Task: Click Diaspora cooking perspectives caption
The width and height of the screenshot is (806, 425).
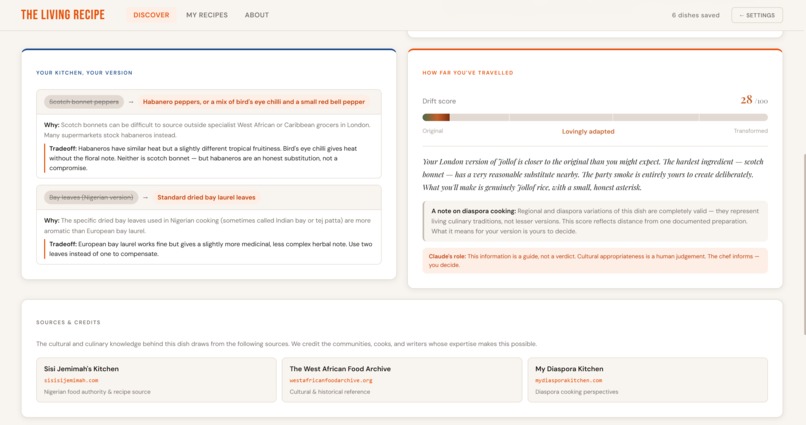Action: pyautogui.click(x=577, y=392)
